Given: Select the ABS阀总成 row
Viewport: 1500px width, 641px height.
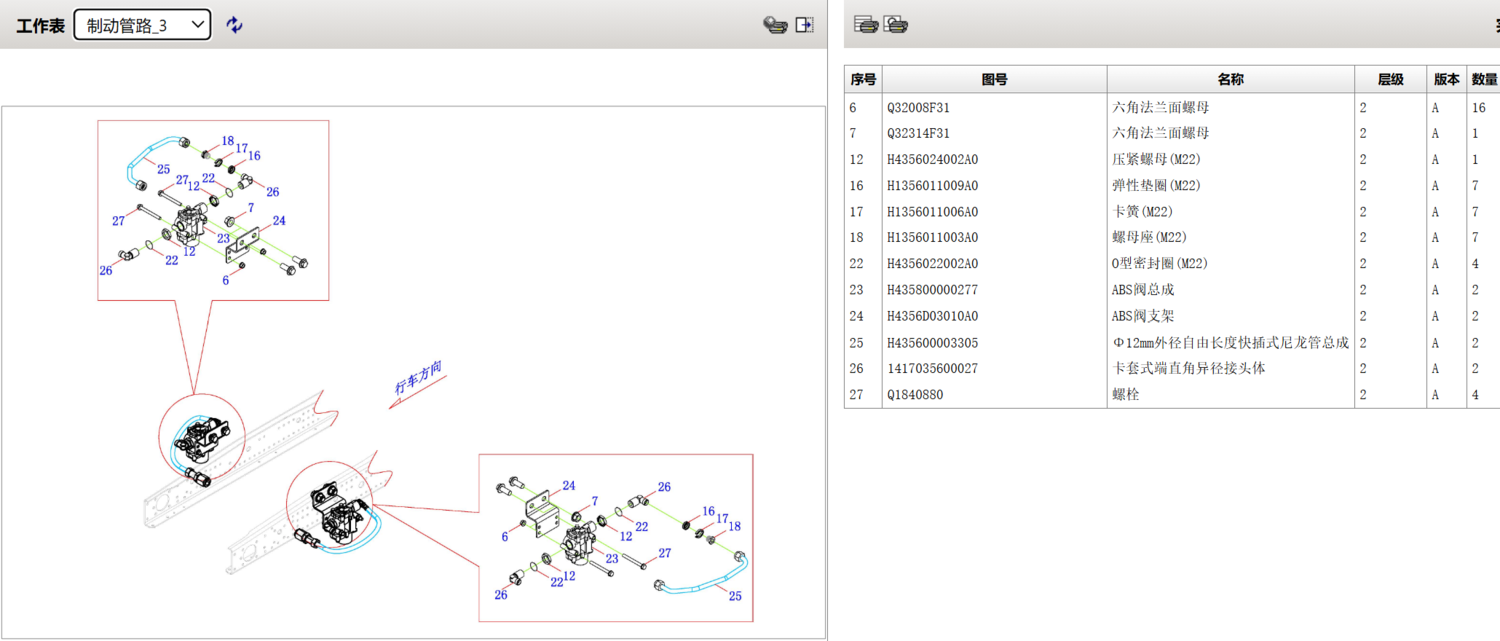Looking at the screenshot, I should [1143, 290].
